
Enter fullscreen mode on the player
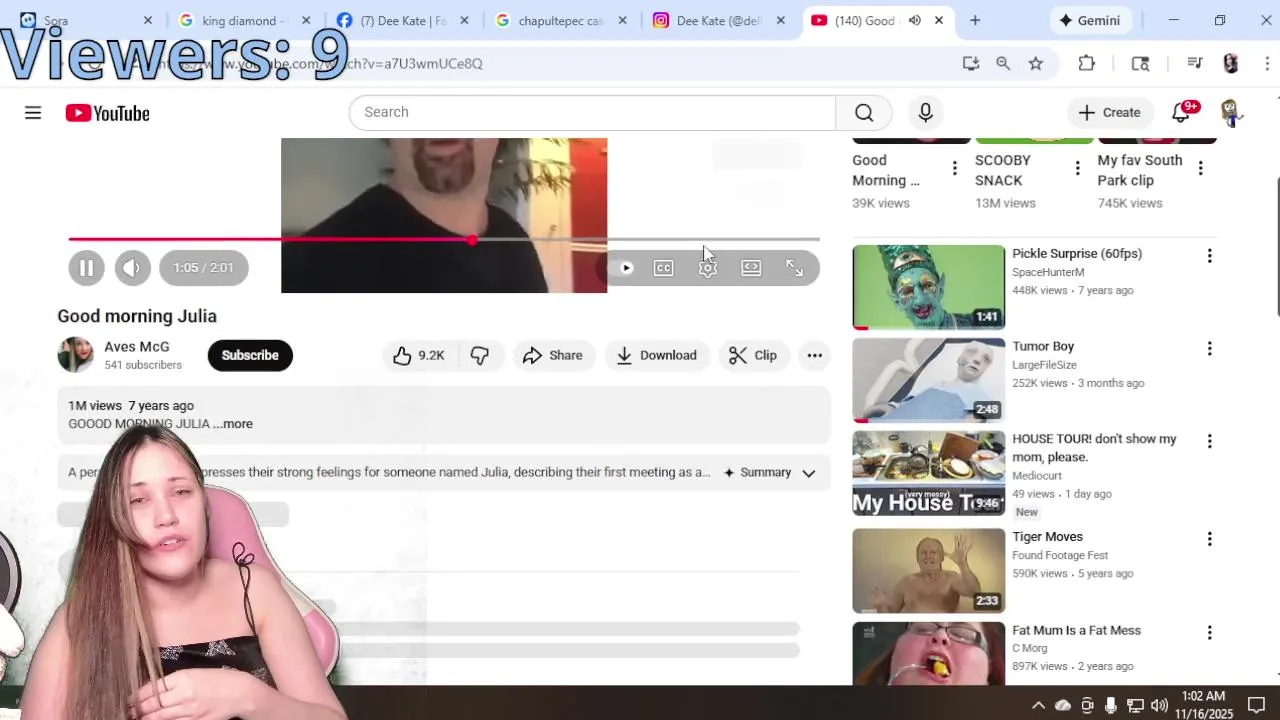tap(794, 268)
